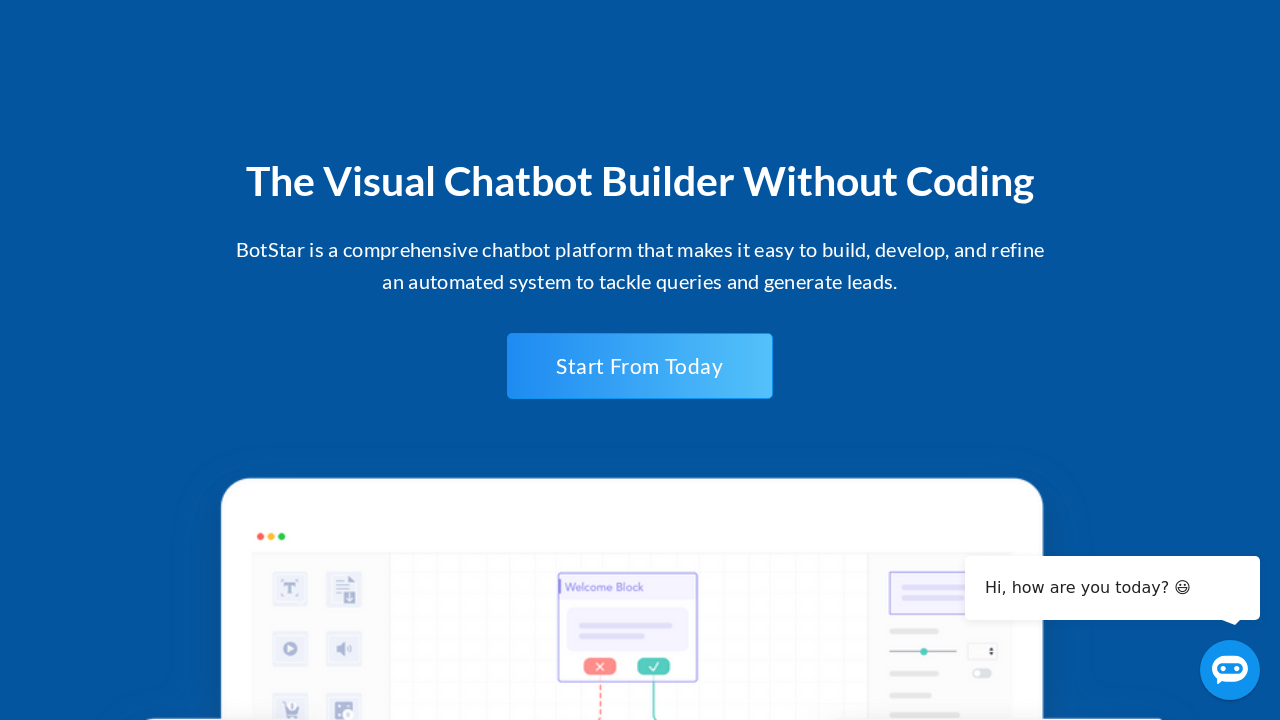Click the number stepper beside the slider
The height and width of the screenshot is (720, 1280).
[982, 651]
